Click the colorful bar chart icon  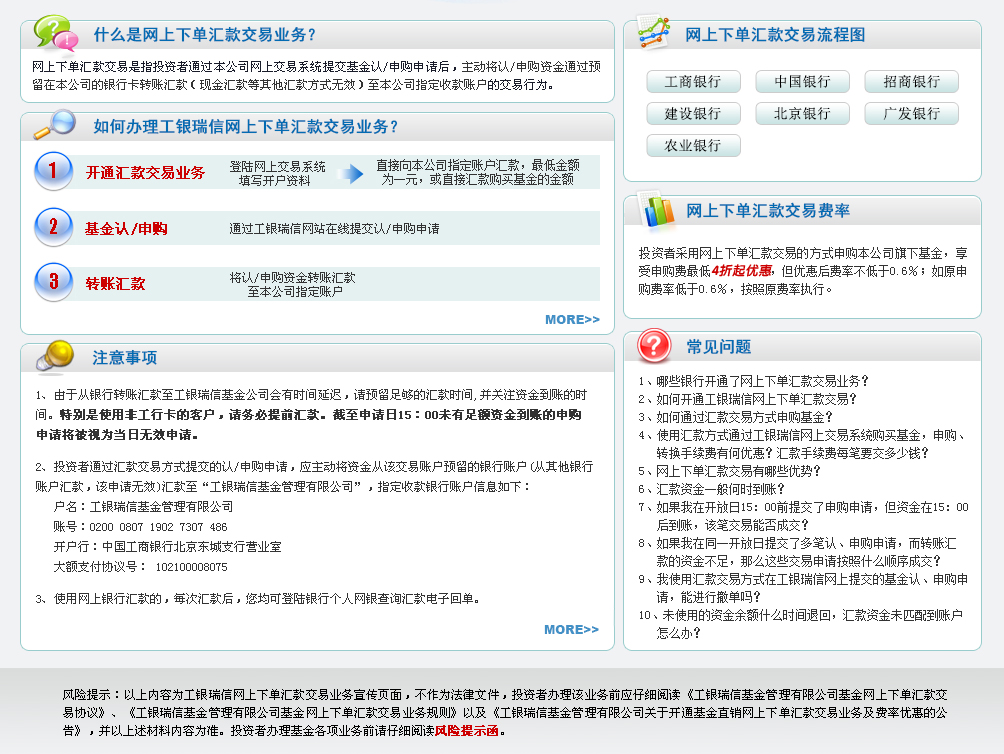click(658, 209)
